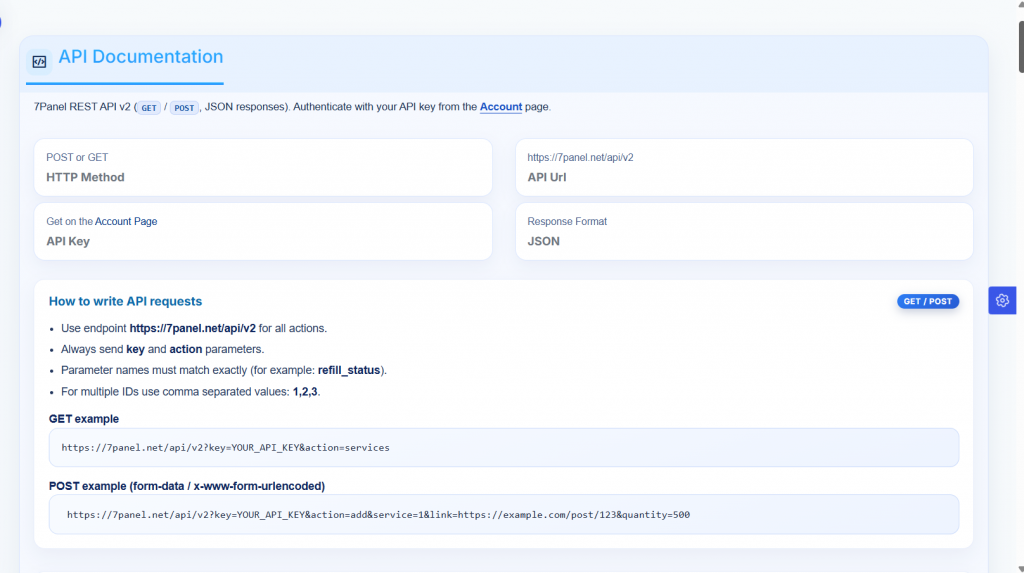Click the Response Format JSON card
The height and width of the screenshot is (573, 1024).
[x=744, y=231]
